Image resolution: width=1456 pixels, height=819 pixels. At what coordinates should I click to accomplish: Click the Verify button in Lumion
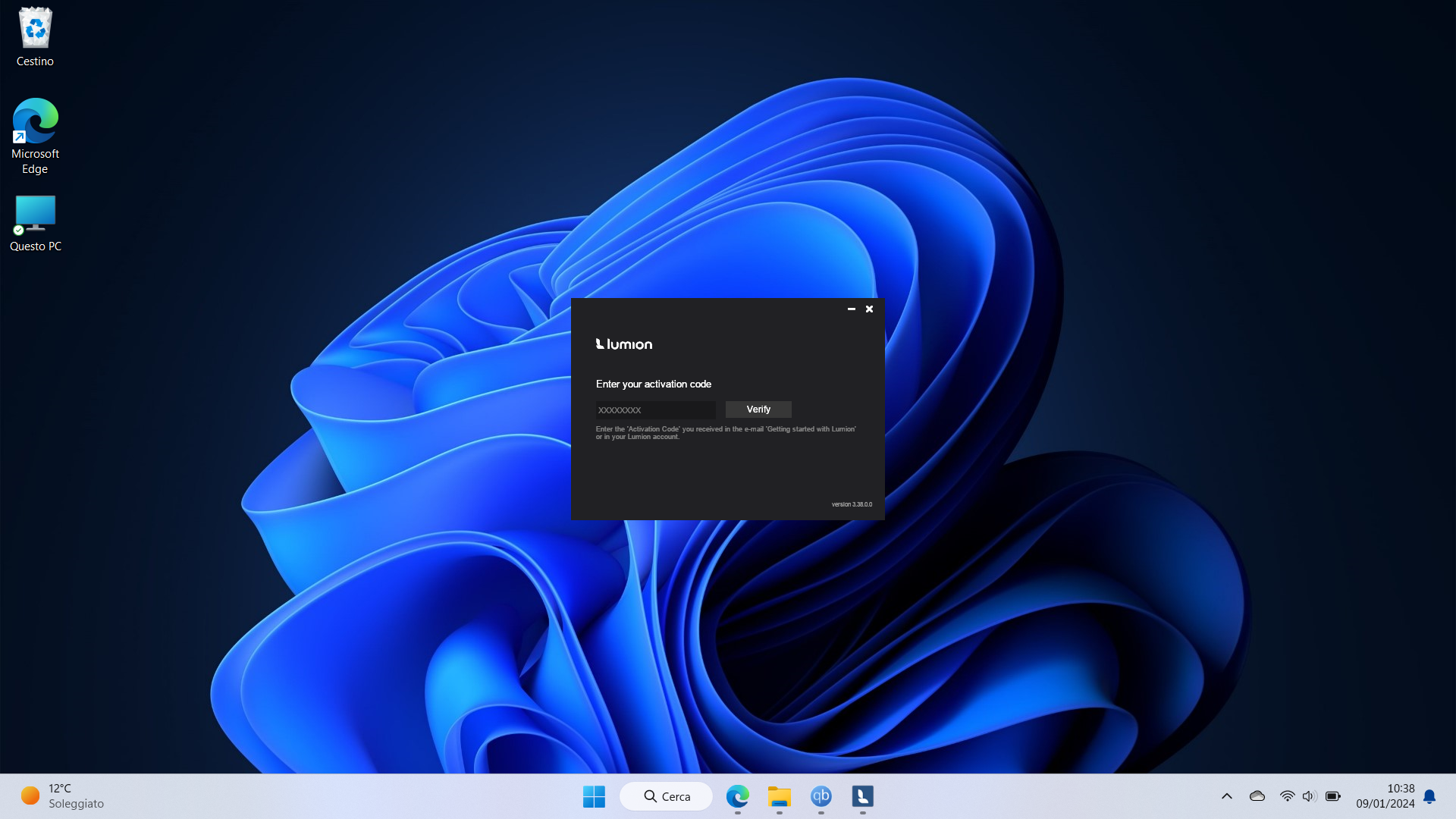click(758, 409)
